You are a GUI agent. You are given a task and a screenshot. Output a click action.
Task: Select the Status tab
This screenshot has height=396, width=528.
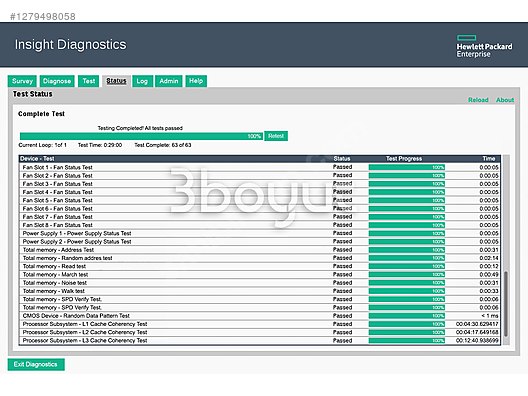click(116, 81)
